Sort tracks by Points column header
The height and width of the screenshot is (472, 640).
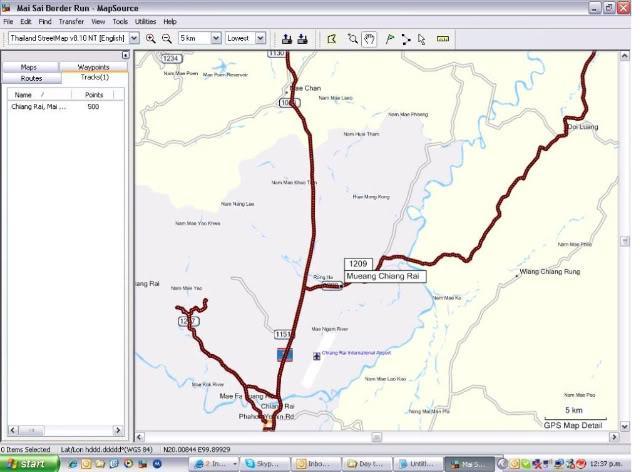tap(93, 95)
